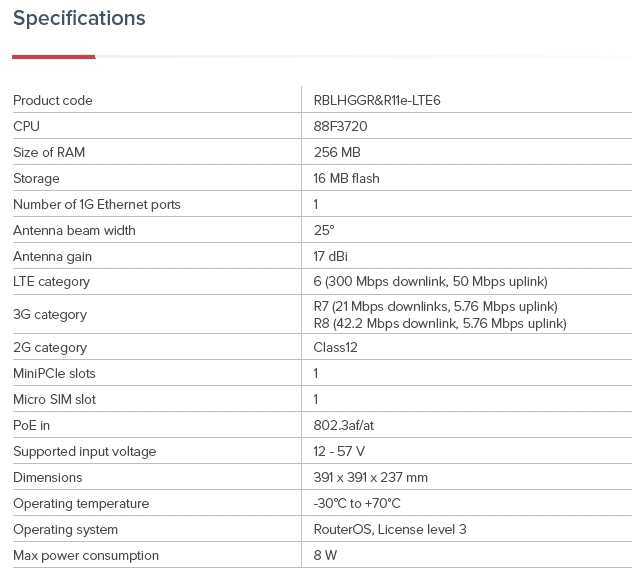This screenshot has height=578, width=632.
Task: Select the 802.3af/at PoE in value
Action: point(344,425)
